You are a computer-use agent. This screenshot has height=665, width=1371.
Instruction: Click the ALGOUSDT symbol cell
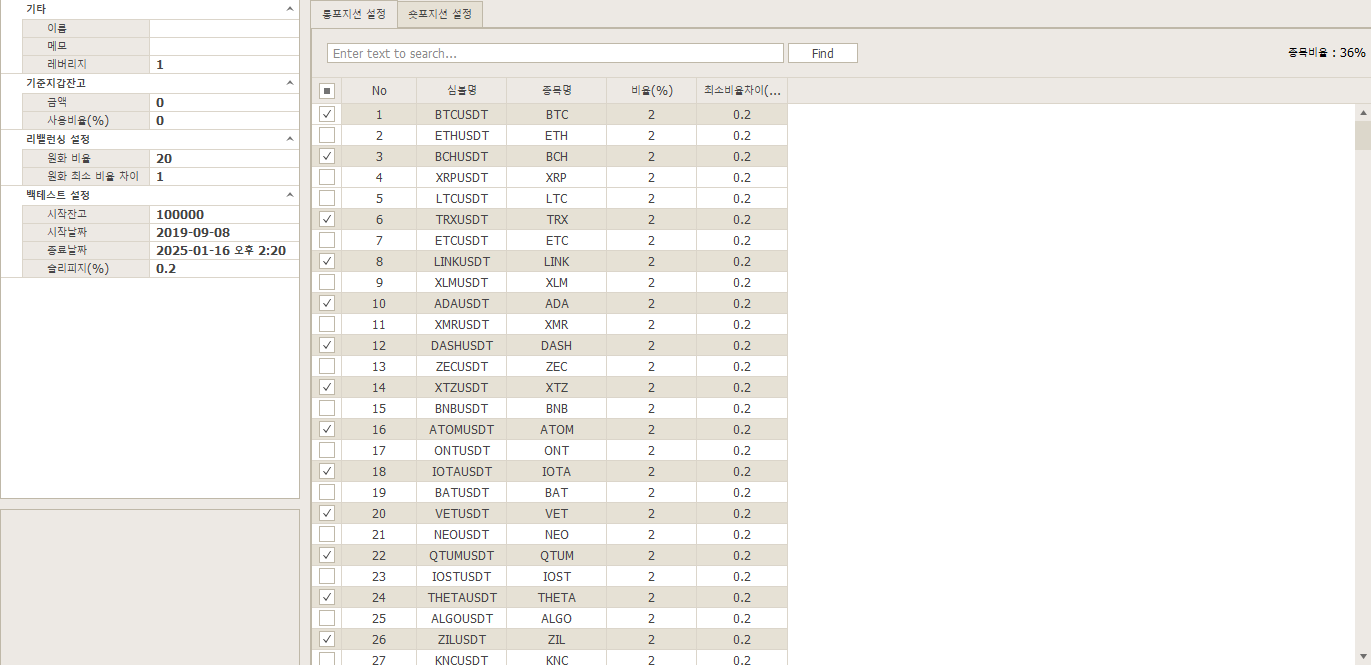462,618
